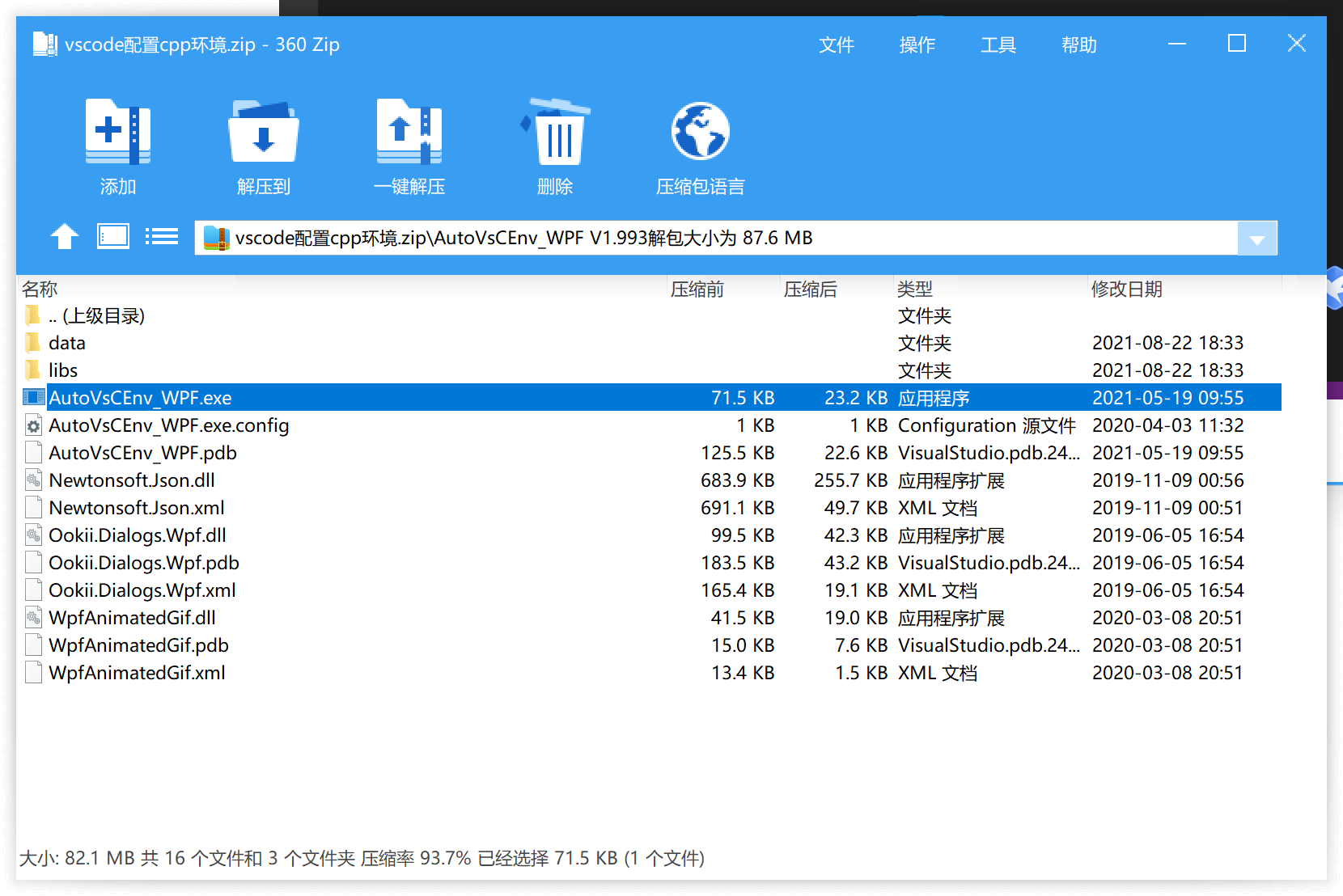
Task: Click the AutoVsCEnv_WPF.pdb file icon
Action: (33, 453)
